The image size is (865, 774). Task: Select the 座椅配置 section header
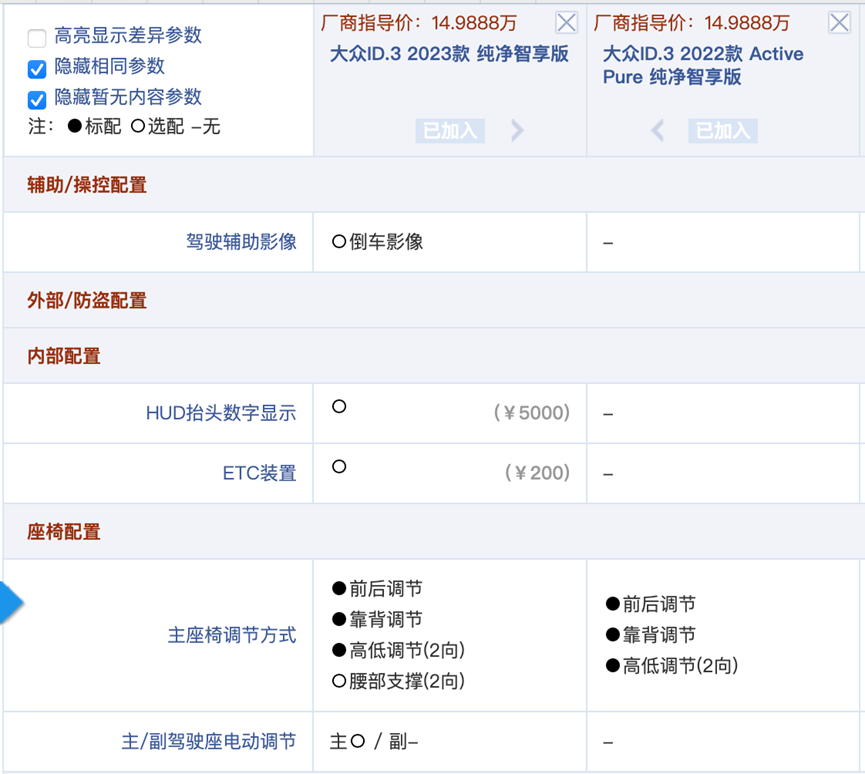pyautogui.click(x=63, y=532)
